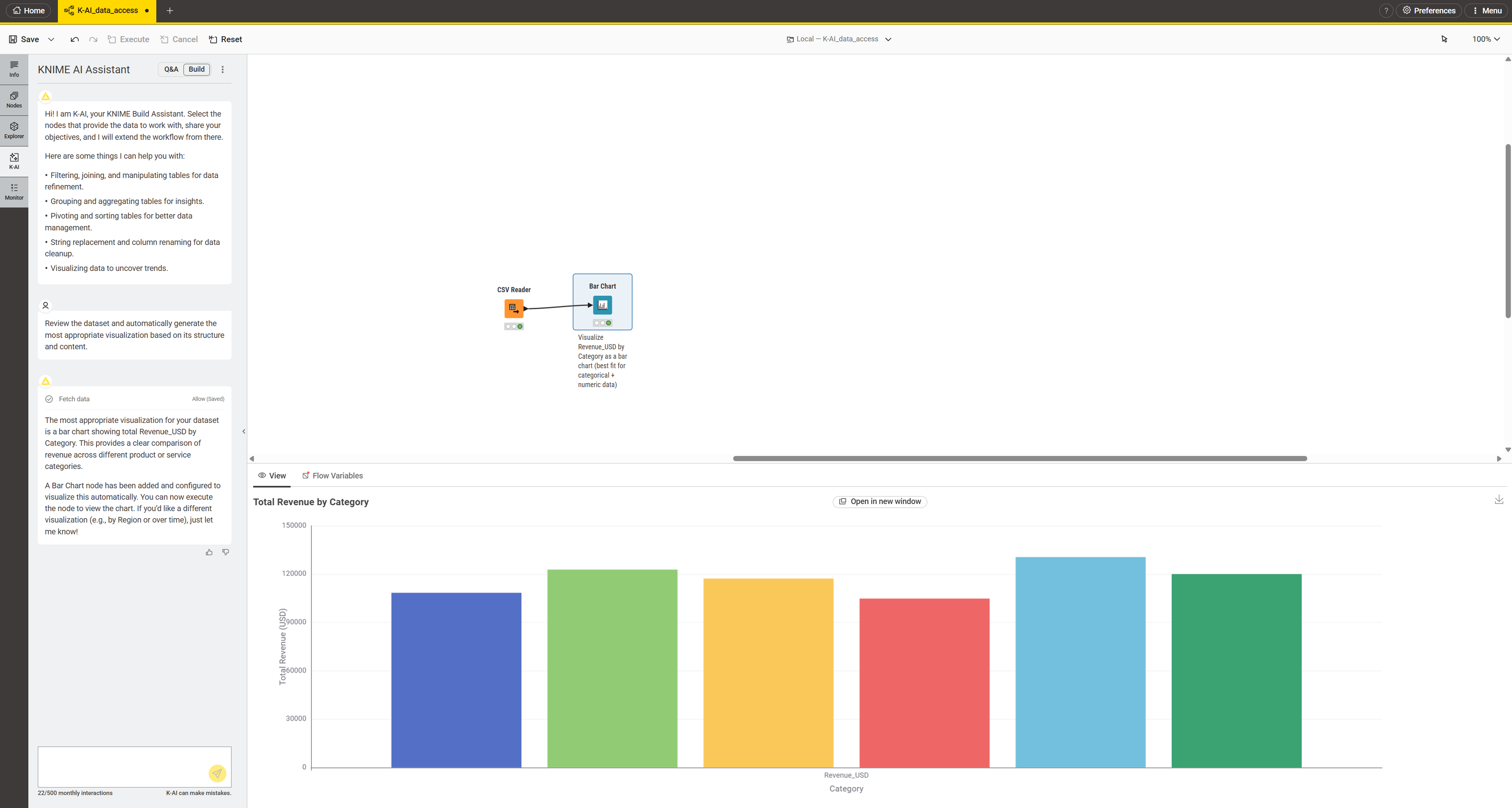Click the Execute button
Image resolution: width=1512 pixels, height=808 pixels.
128,39
